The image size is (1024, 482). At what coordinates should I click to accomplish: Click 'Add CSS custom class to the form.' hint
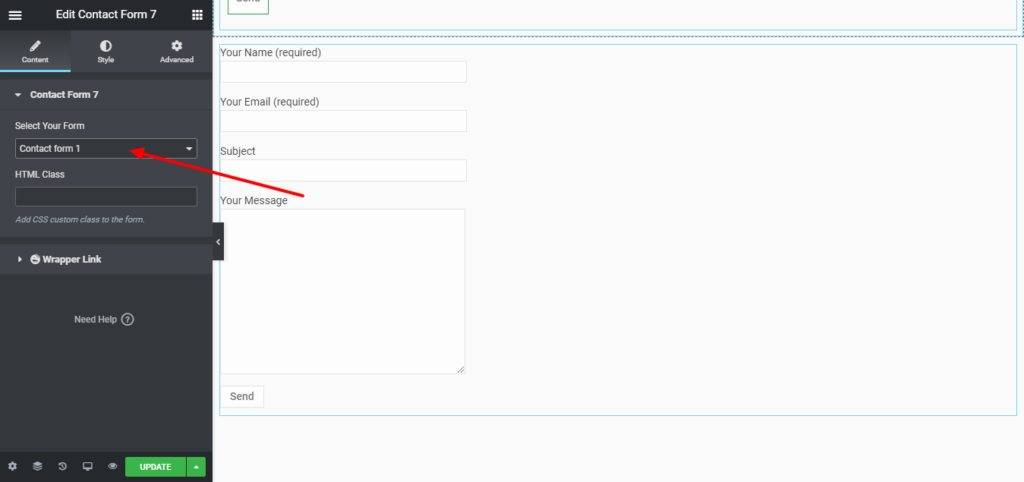(x=80, y=219)
